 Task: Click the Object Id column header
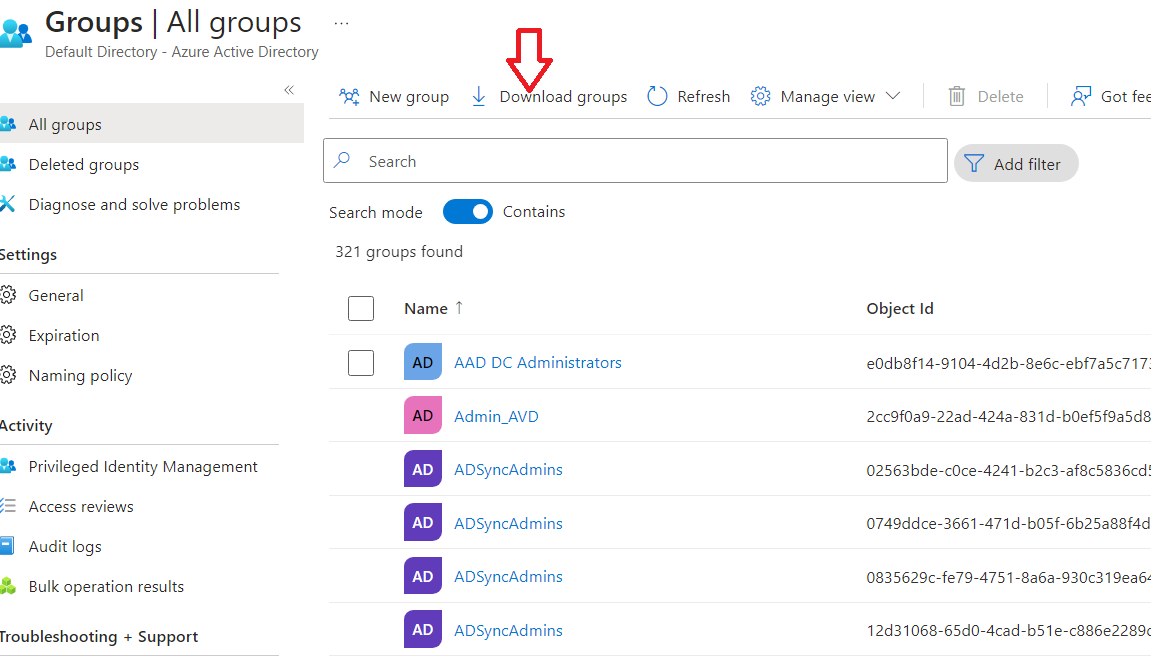[x=900, y=308]
